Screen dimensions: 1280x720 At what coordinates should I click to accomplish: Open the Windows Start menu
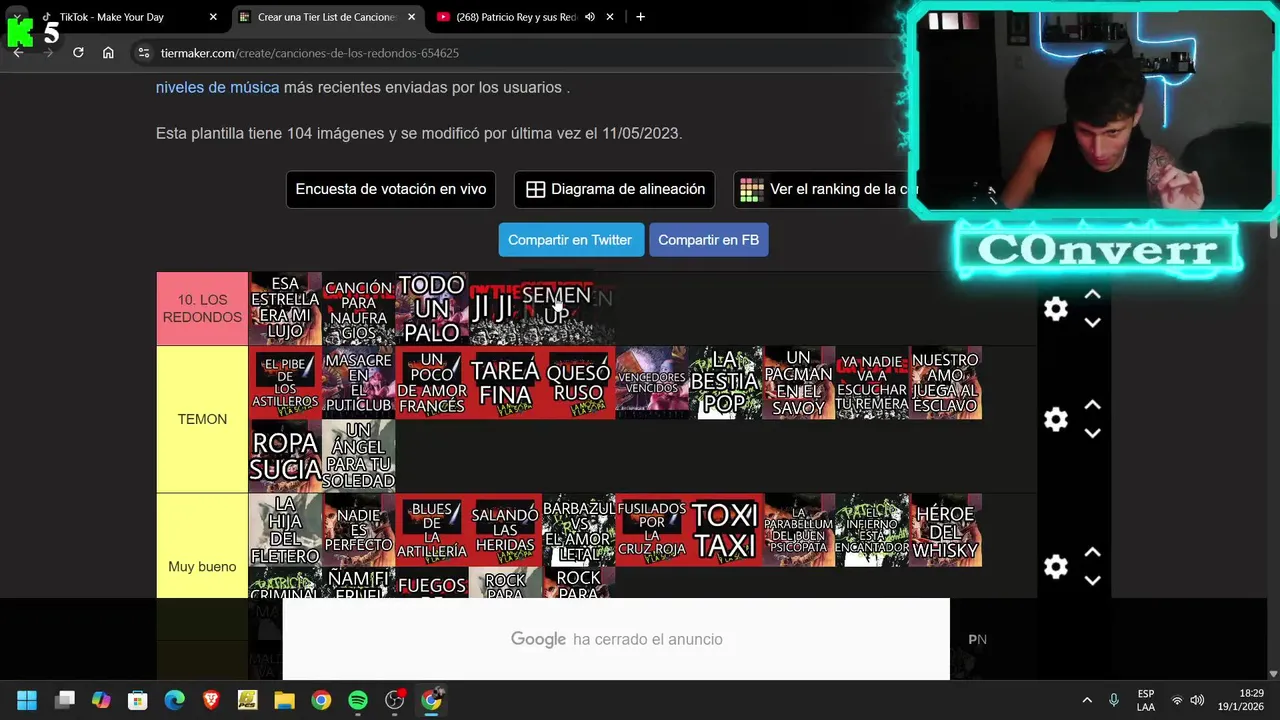[27, 700]
